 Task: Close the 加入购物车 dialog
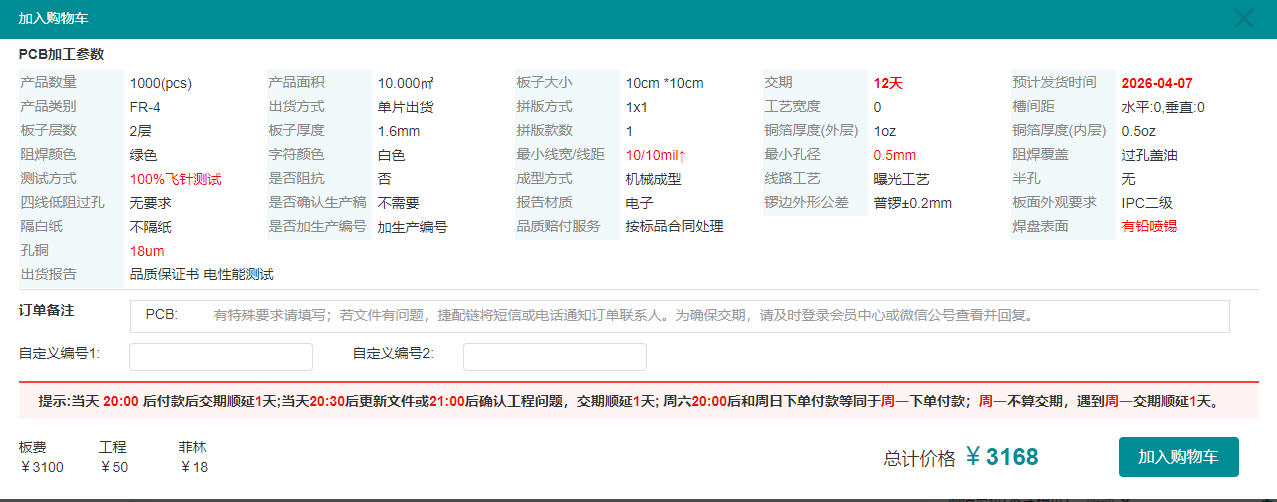(x=1244, y=18)
